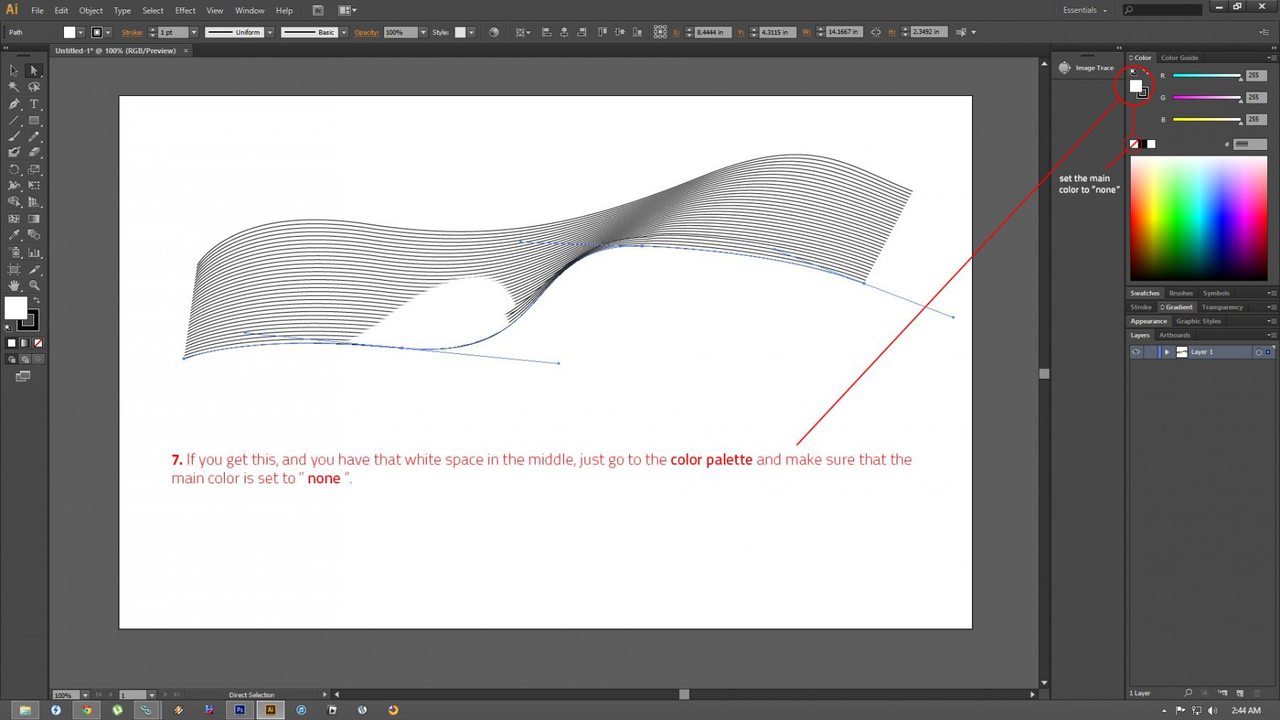Screen dimensions: 1280x720
Task: Set toolbox paint mode to Color
Action: [x=12, y=343]
